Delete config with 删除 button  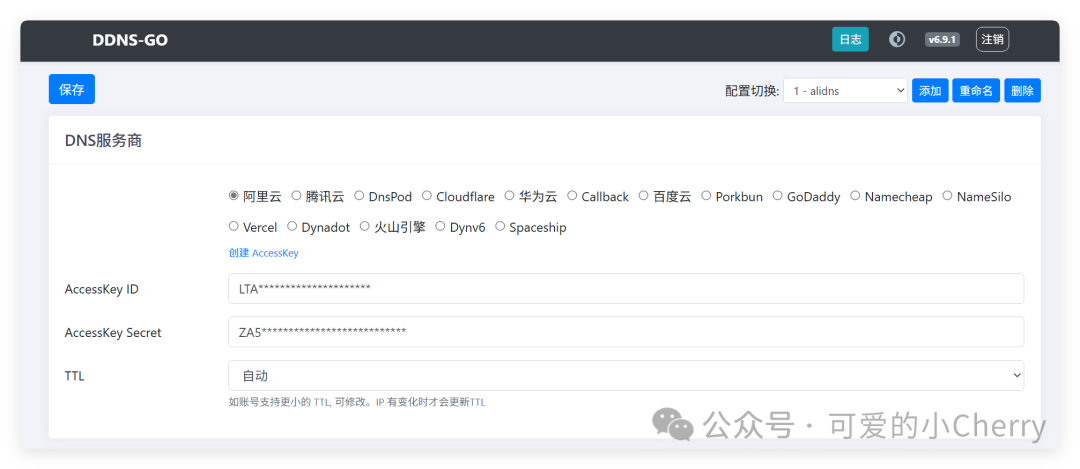pos(1022,90)
